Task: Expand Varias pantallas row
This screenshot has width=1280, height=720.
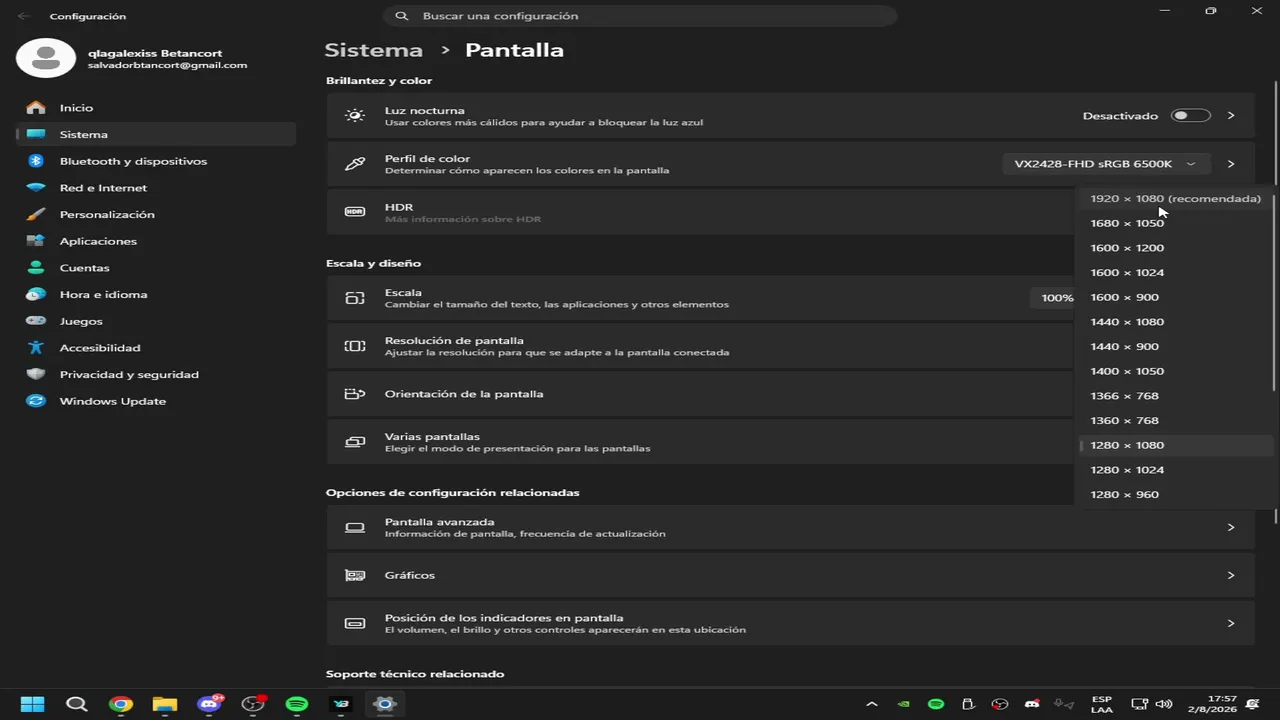Action: click(x=700, y=442)
